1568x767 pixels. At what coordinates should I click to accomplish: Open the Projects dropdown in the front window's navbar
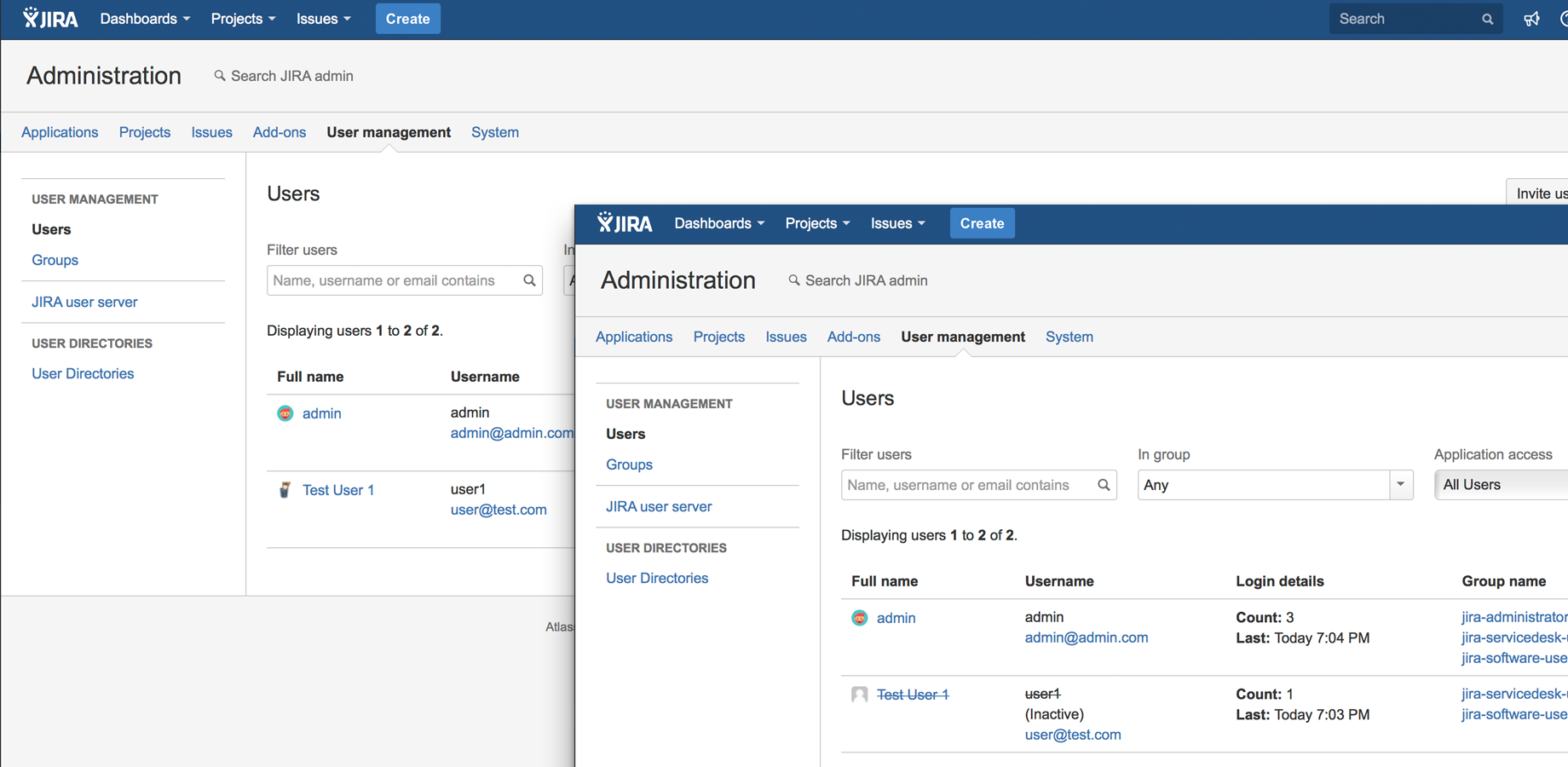tap(817, 223)
